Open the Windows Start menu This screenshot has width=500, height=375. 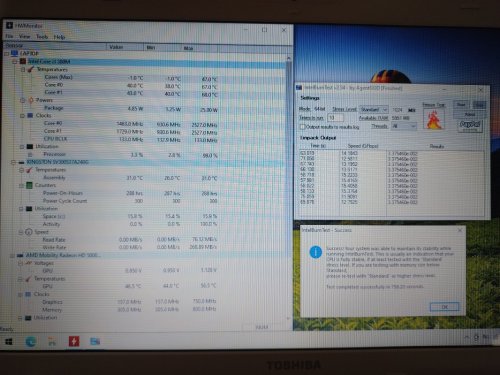(9, 342)
